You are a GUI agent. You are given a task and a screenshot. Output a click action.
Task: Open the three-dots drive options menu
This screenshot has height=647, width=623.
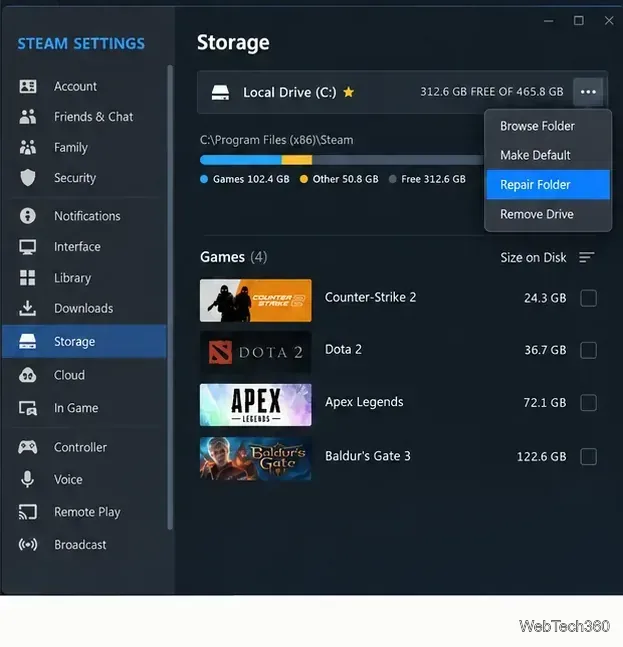click(x=588, y=92)
